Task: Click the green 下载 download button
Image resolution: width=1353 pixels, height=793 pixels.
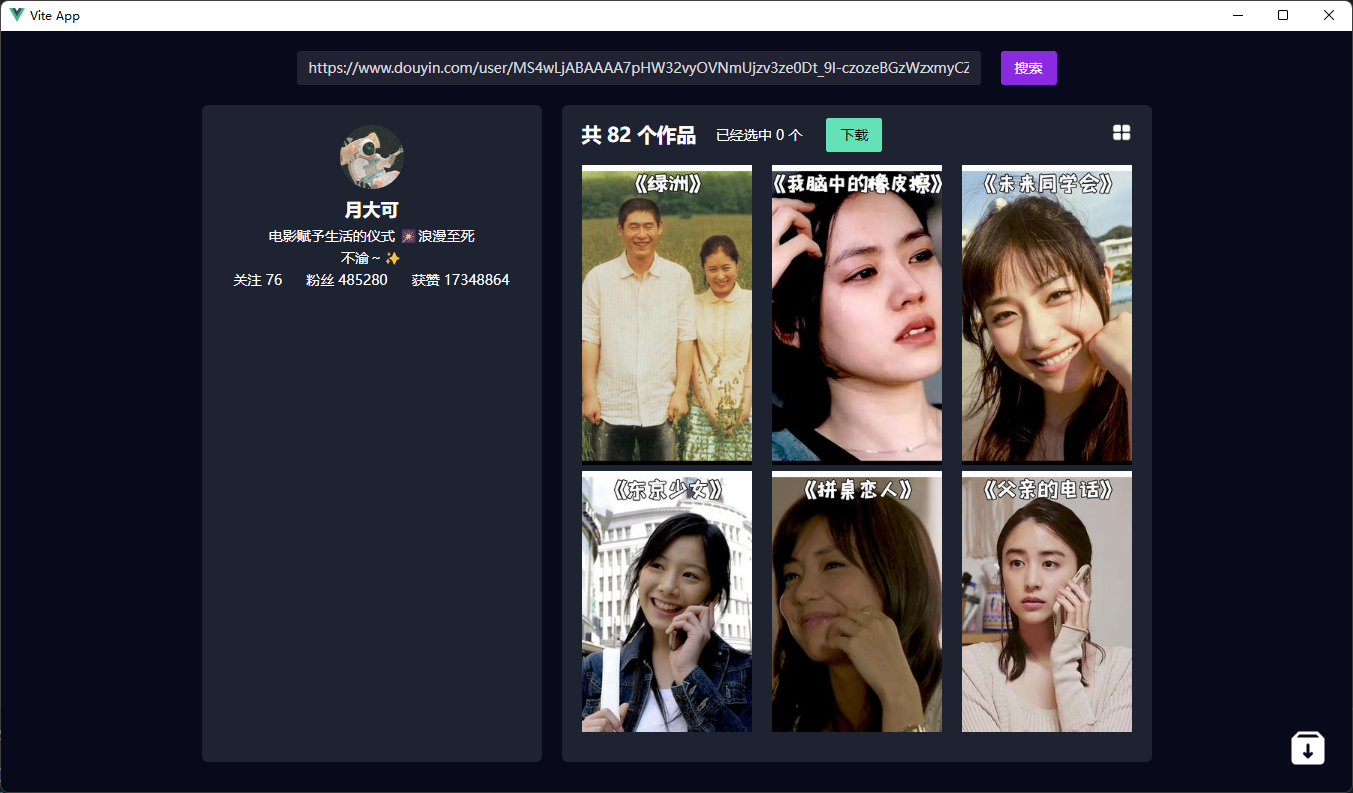Action: 853,135
